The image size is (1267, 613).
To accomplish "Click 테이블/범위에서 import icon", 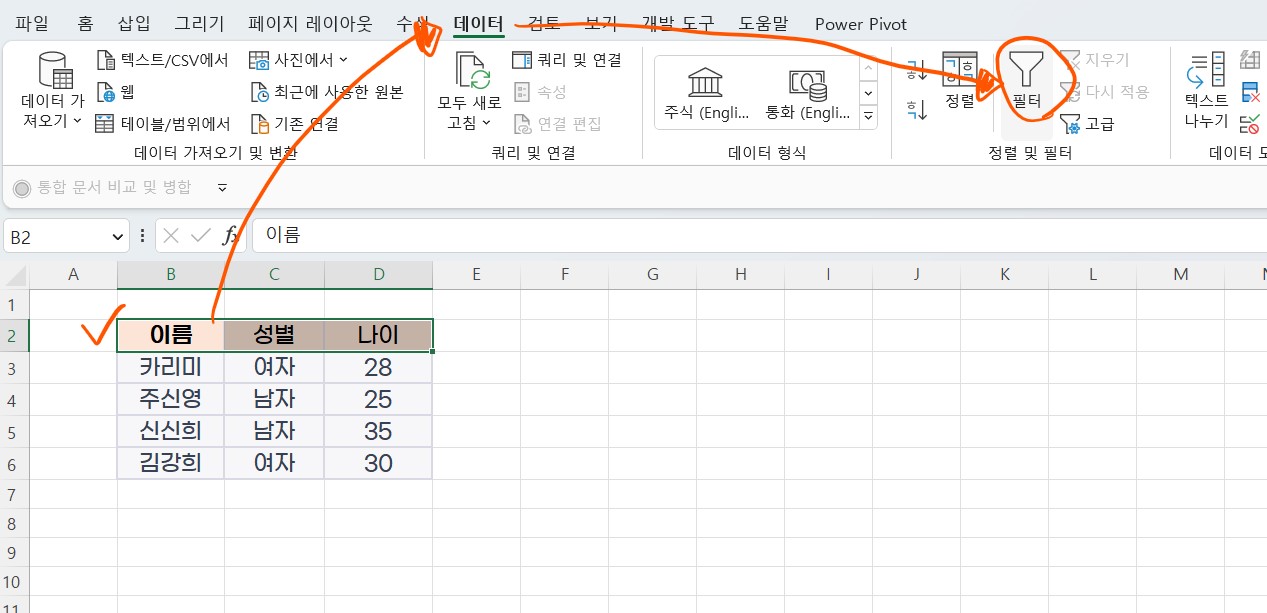I will (x=157, y=122).
